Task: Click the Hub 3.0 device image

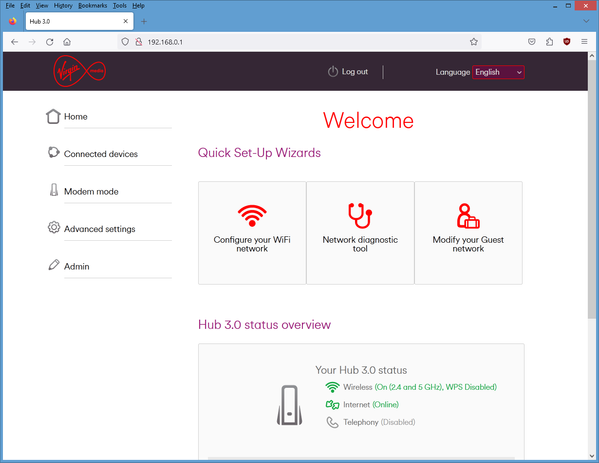Action: pyautogui.click(x=290, y=405)
